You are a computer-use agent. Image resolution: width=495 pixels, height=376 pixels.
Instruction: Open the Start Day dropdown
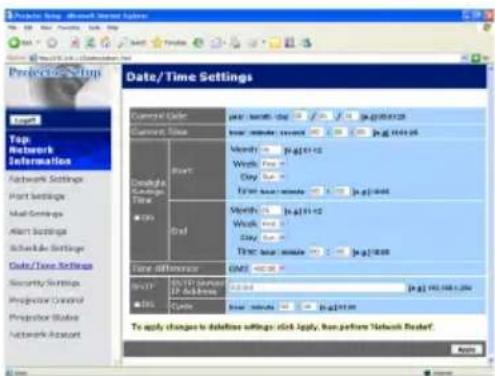pyautogui.click(x=273, y=177)
